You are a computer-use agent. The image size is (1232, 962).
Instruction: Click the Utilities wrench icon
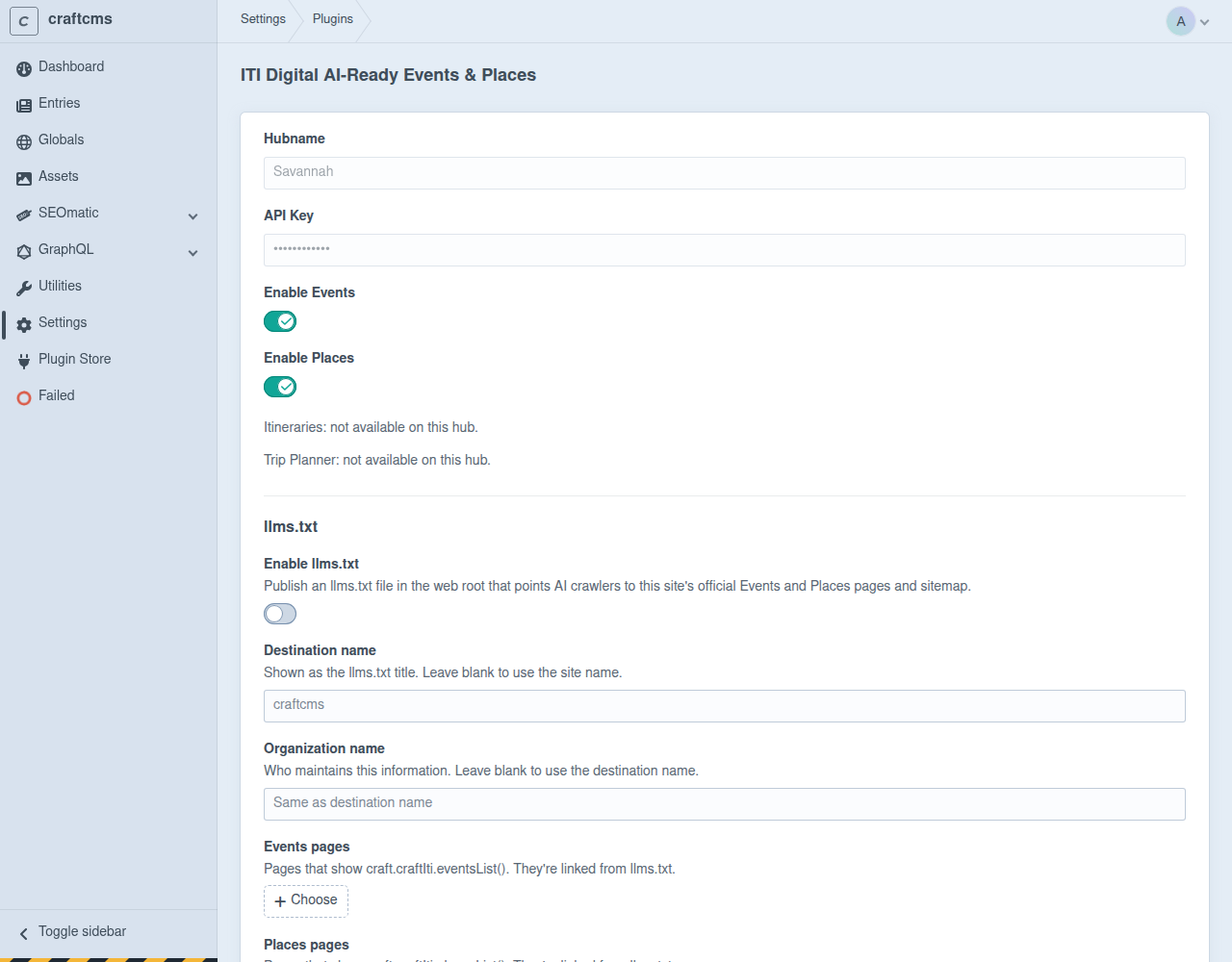tap(24, 288)
